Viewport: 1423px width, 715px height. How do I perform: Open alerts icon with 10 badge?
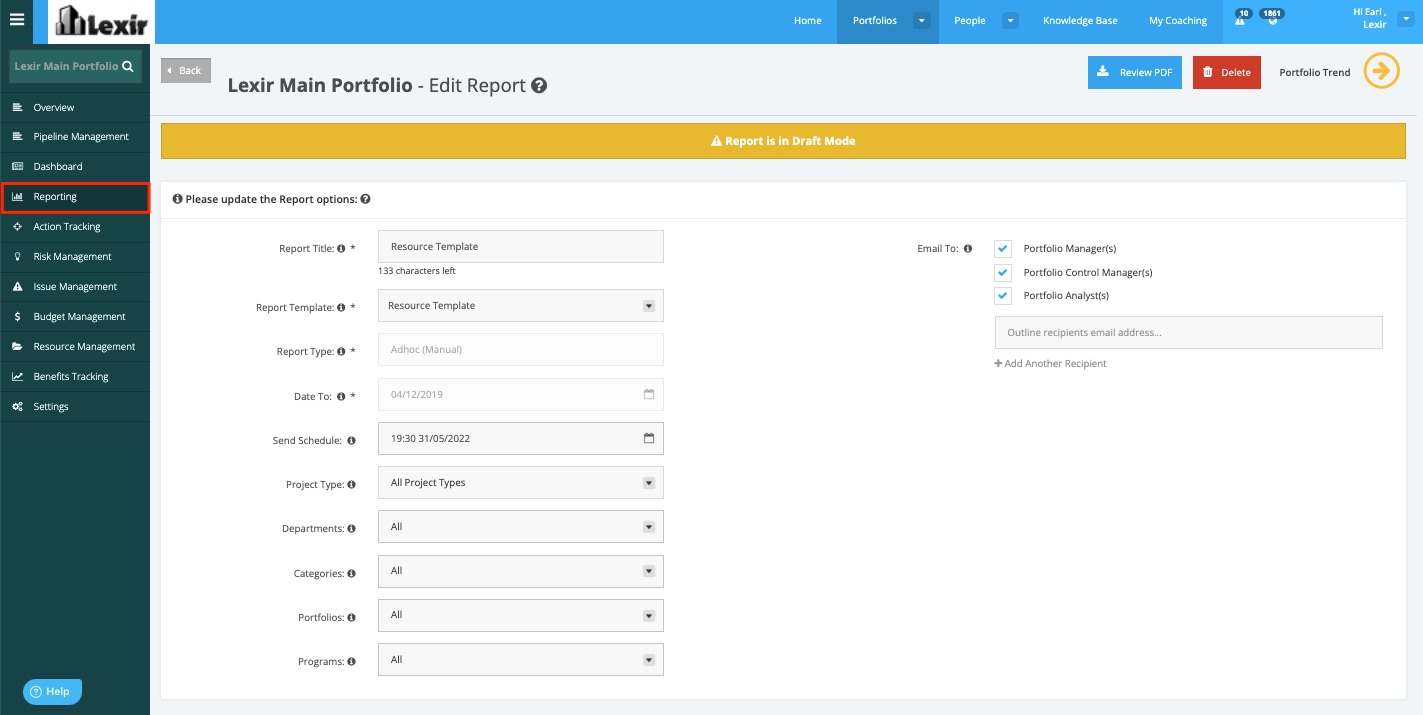tap(1241, 19)
